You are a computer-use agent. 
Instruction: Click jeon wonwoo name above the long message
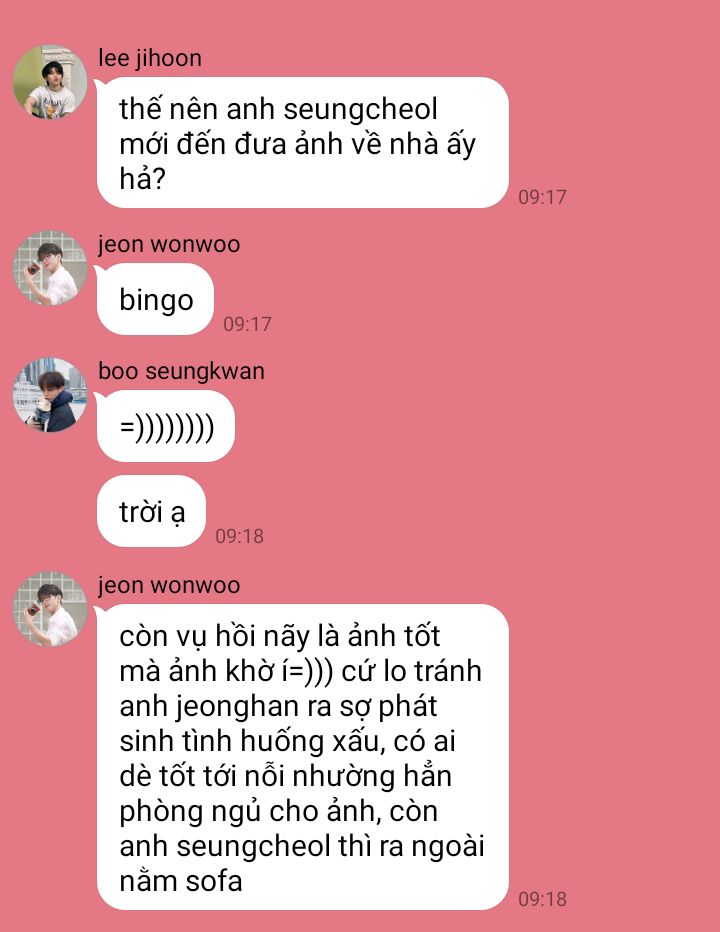pos(169,585)
